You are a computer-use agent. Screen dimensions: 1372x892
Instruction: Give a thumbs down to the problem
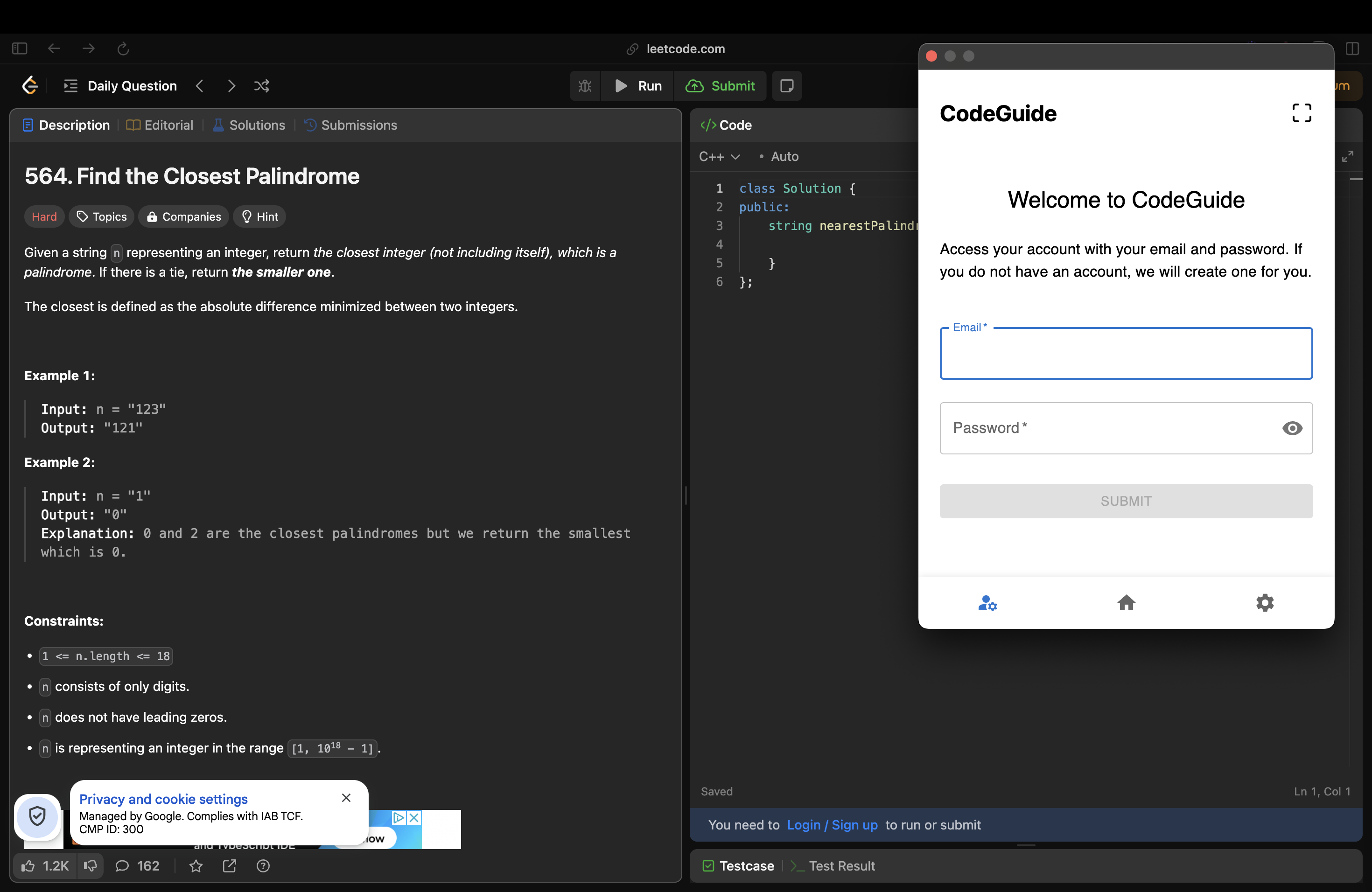click(x=90, y=866)
